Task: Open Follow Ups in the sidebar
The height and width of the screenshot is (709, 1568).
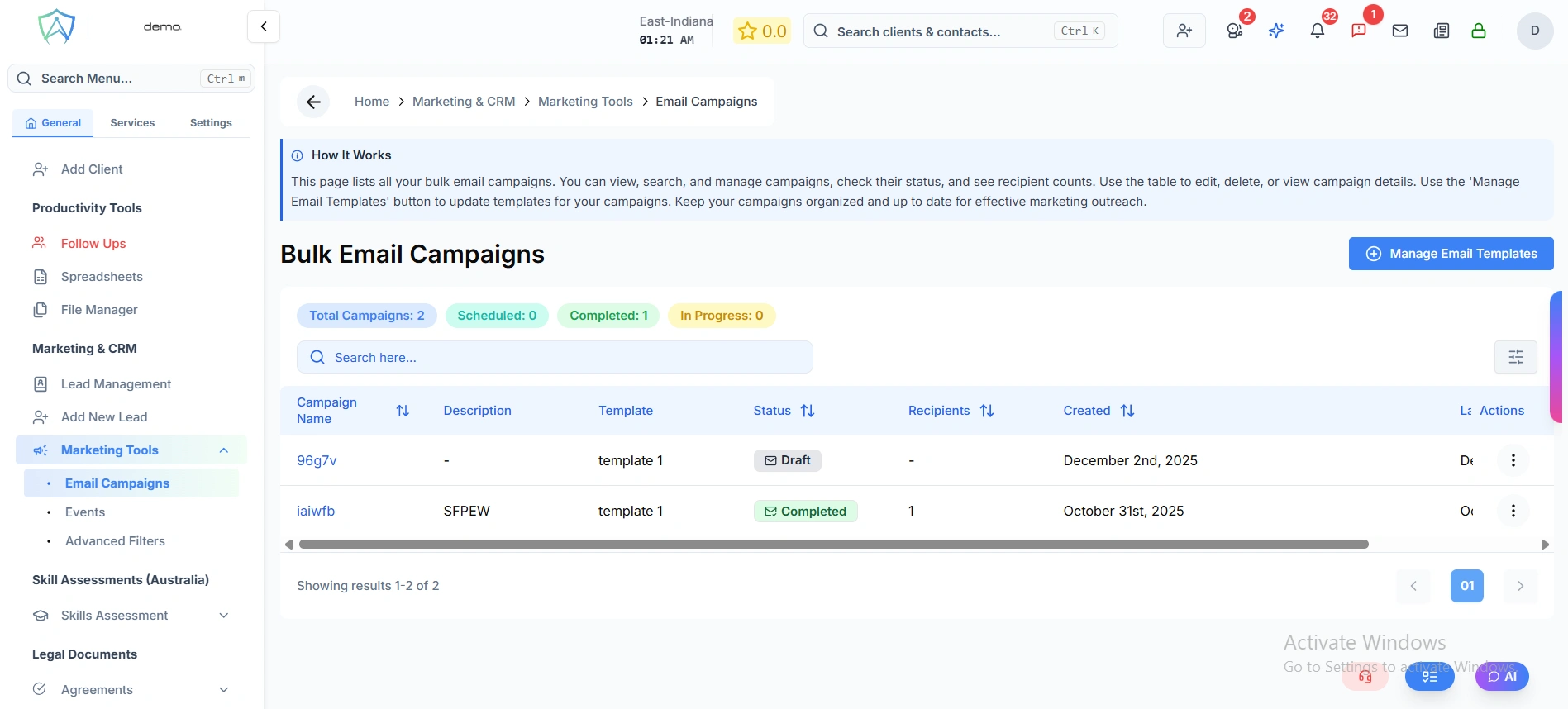Action: [93, 244]
